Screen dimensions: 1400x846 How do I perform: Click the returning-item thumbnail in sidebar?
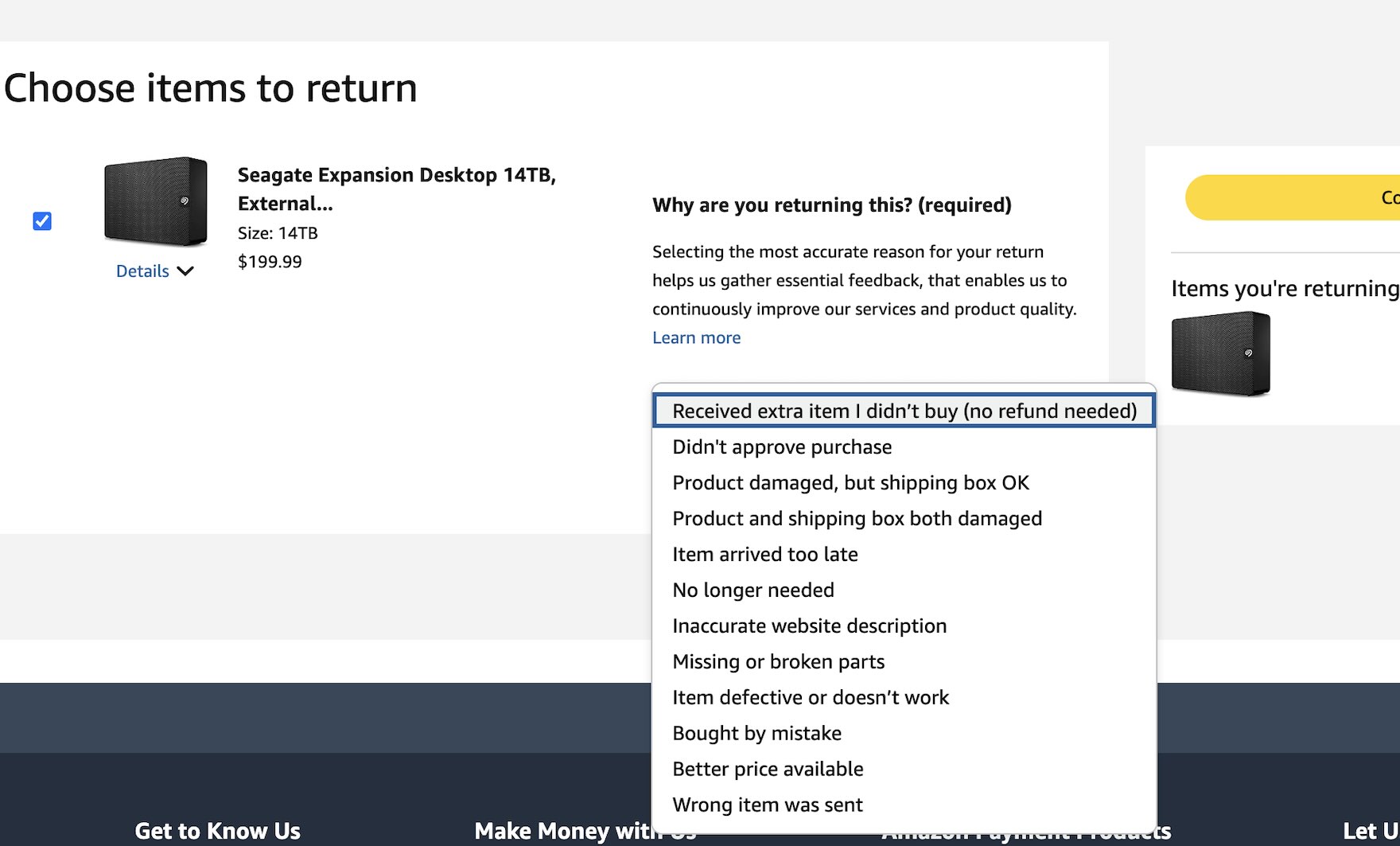point(1220,353)
